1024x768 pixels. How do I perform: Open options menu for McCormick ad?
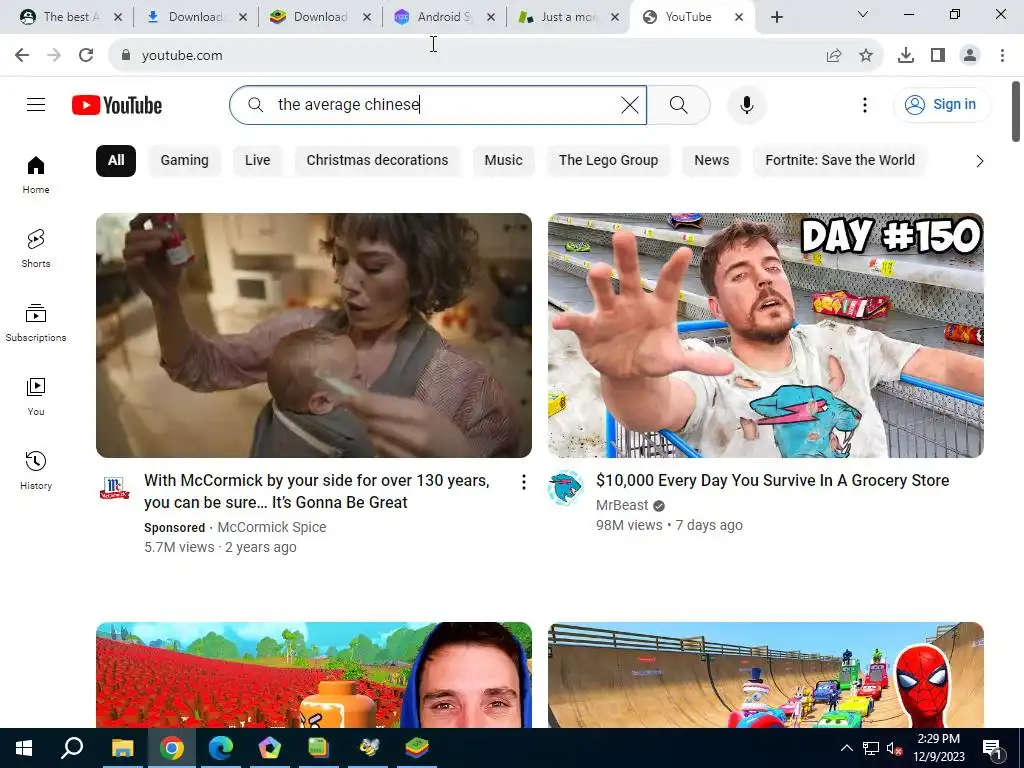(523, 482)
